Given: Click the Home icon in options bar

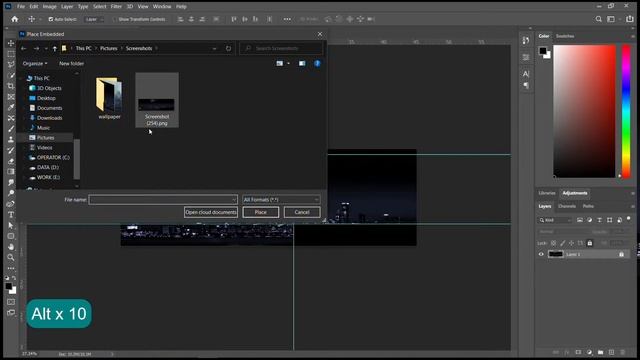Looking at the screenshot, I should 15,19.
